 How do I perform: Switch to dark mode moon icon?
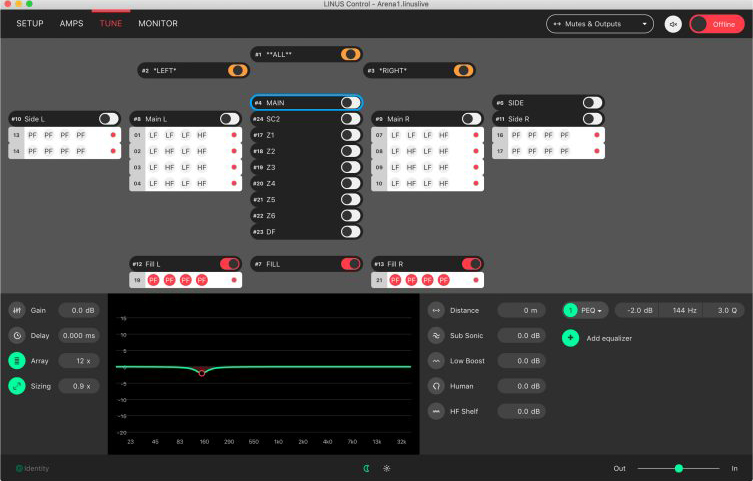pos(366,468)
